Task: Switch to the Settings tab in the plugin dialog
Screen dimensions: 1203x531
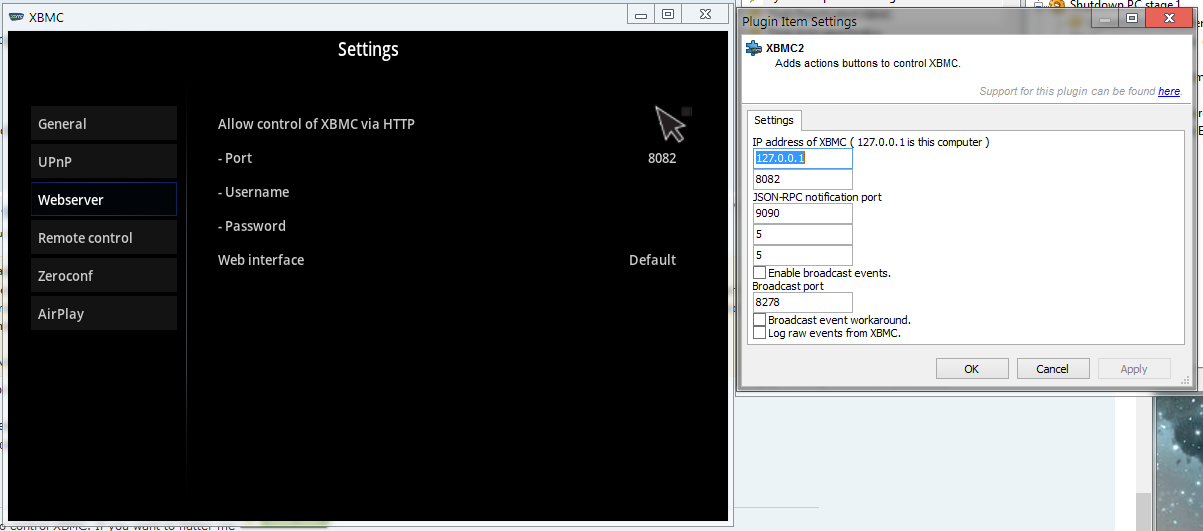Action: point(774,120)
